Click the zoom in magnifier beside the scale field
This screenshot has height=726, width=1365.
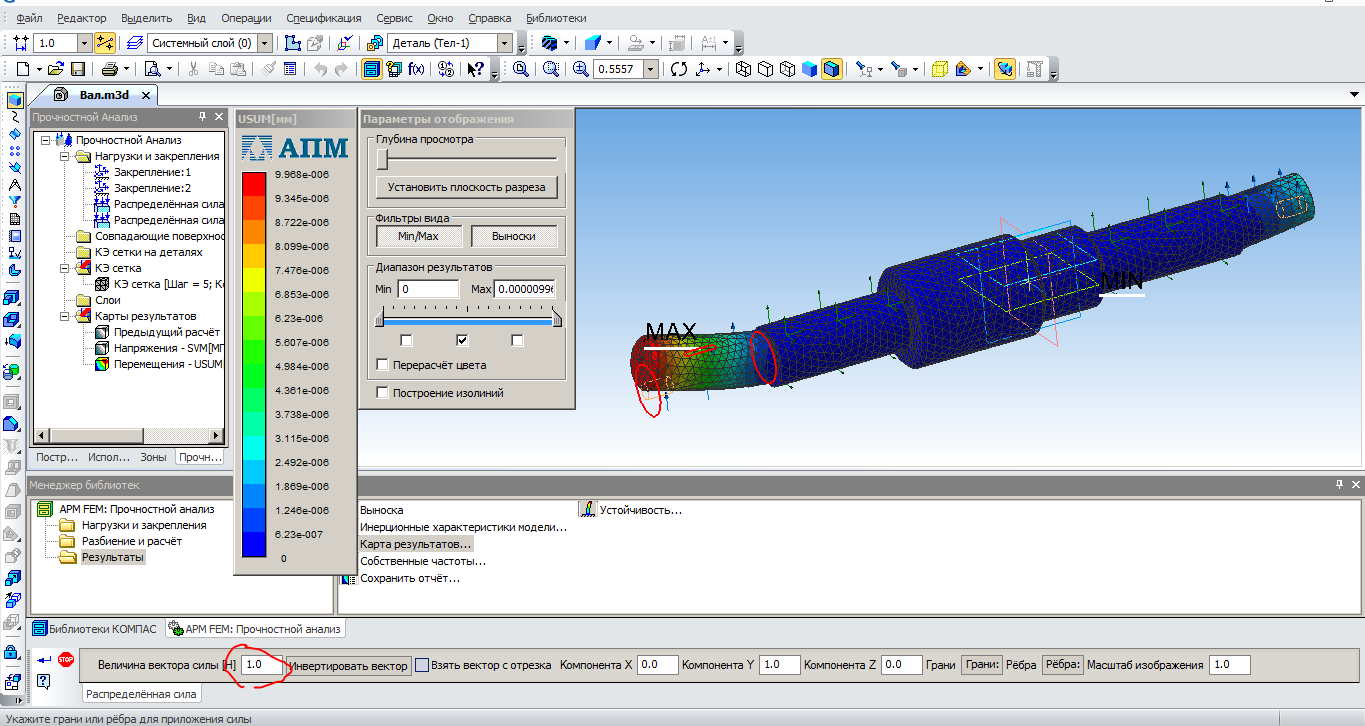click(581, 69)
